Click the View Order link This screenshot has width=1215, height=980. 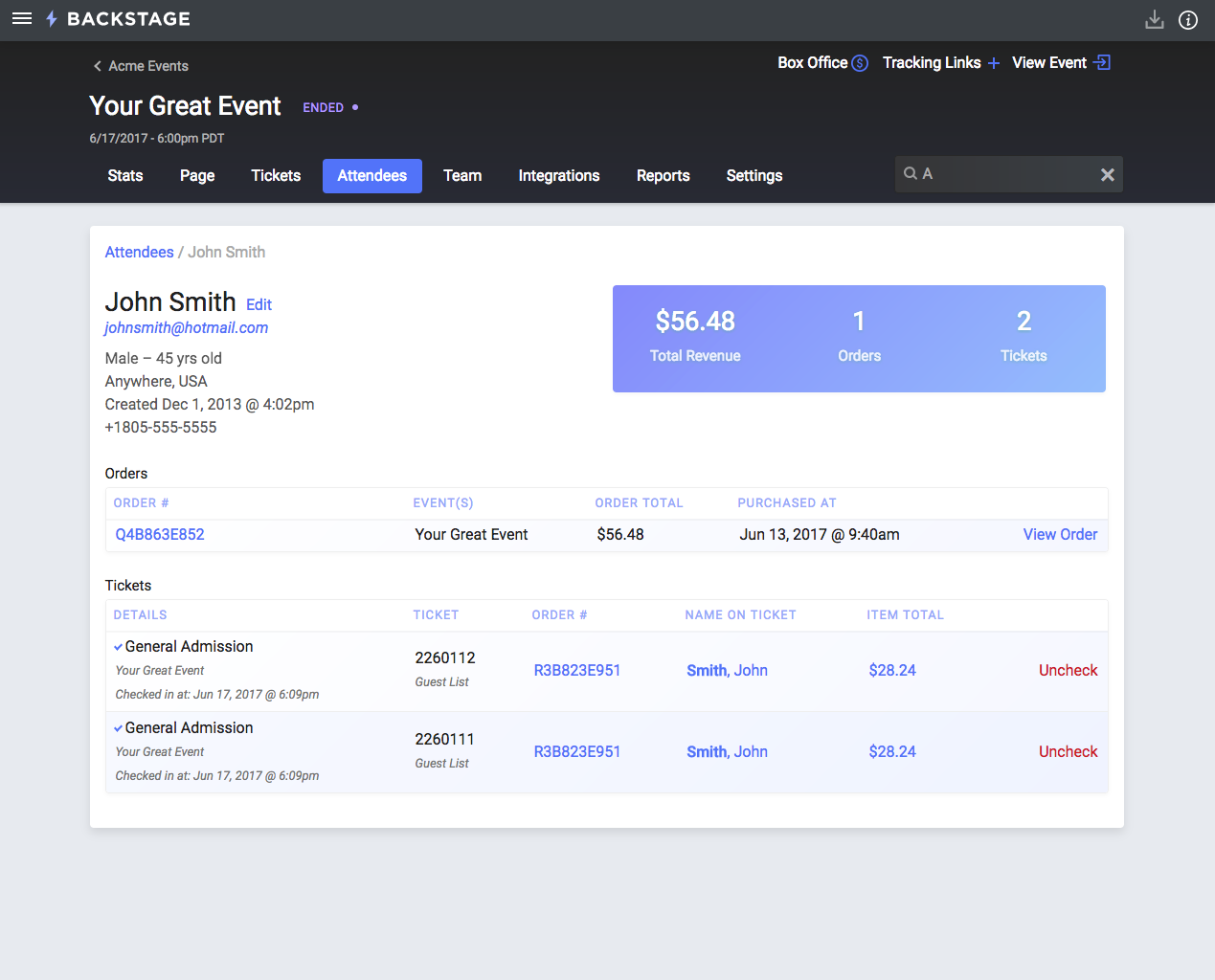coord(1060,535)
